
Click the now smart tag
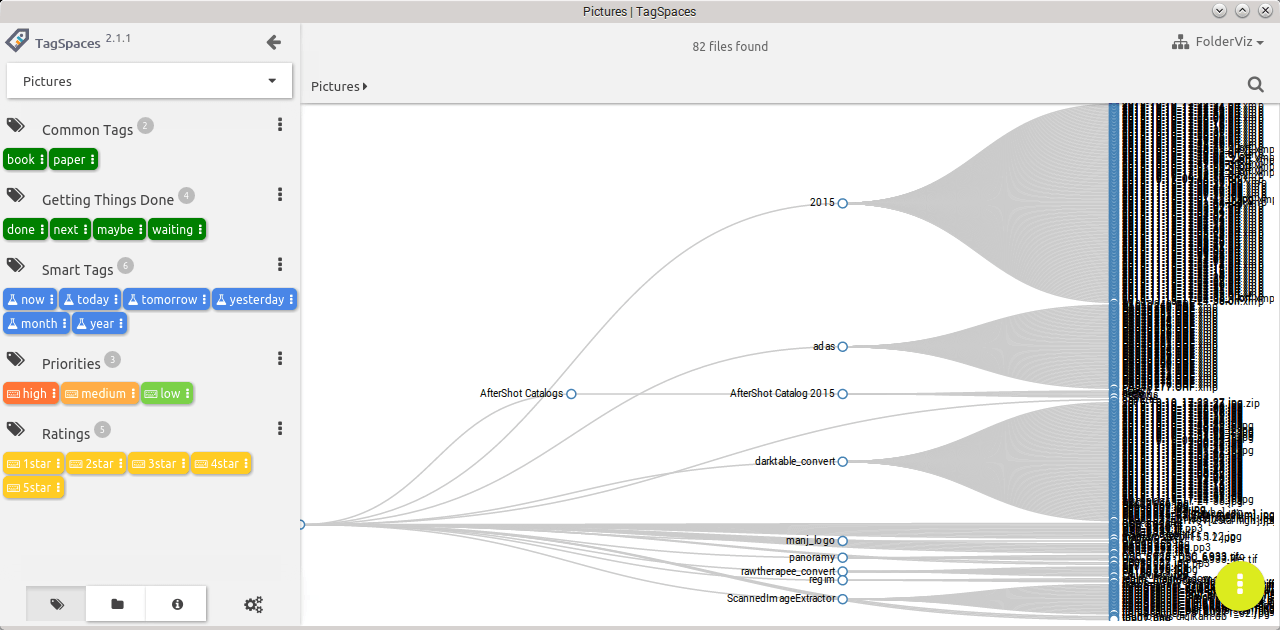30,299
